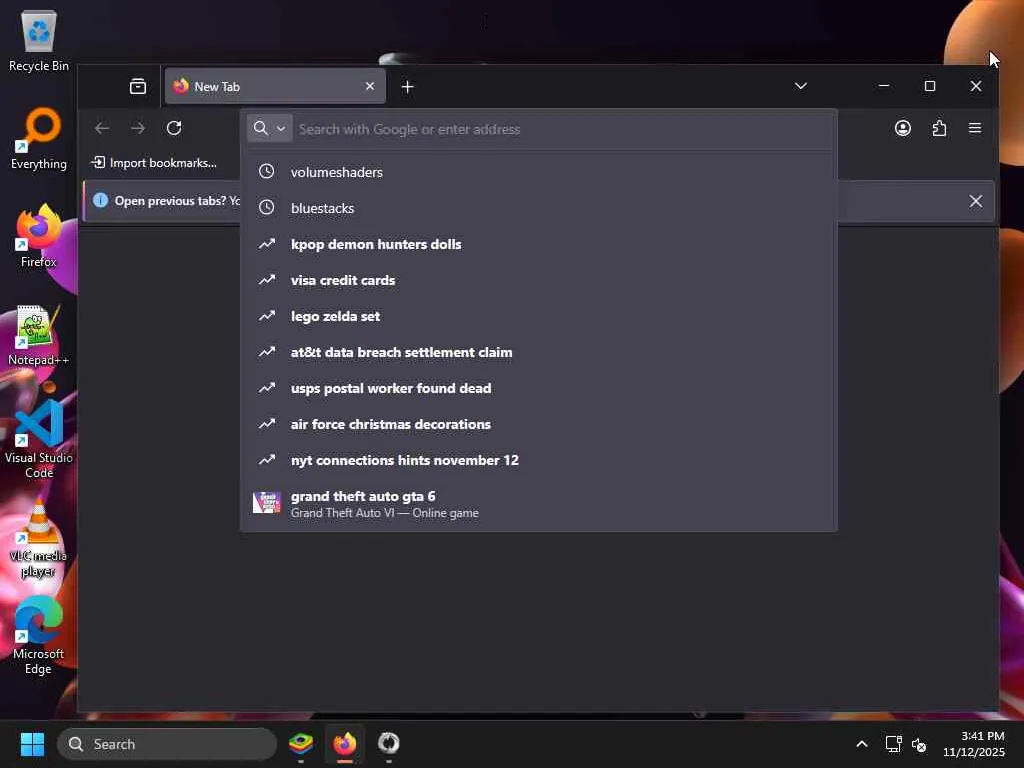The width and height of the screenshot is (1024, 768).
Task: Open the BlueStacks taskbar icon
Action: click(301, 743)
